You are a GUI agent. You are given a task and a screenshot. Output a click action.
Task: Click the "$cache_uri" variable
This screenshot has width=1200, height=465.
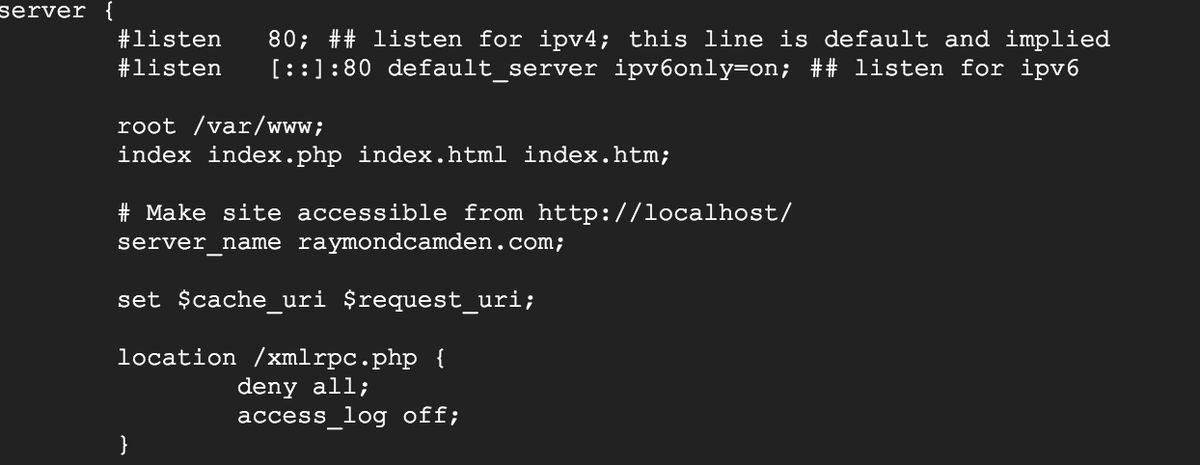point(252,300)
